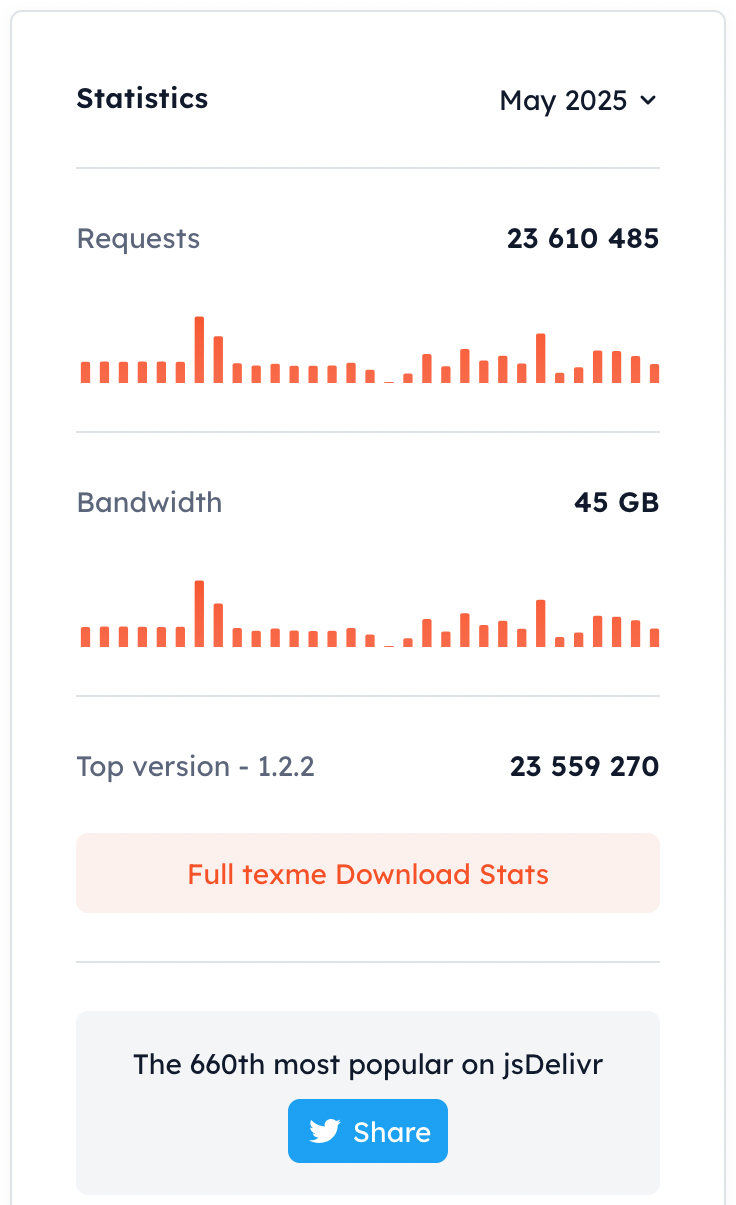This screenshot has height=1205, width=736.
Task: Click the Twitter bird icon
Action: (x=325, y=1131)
